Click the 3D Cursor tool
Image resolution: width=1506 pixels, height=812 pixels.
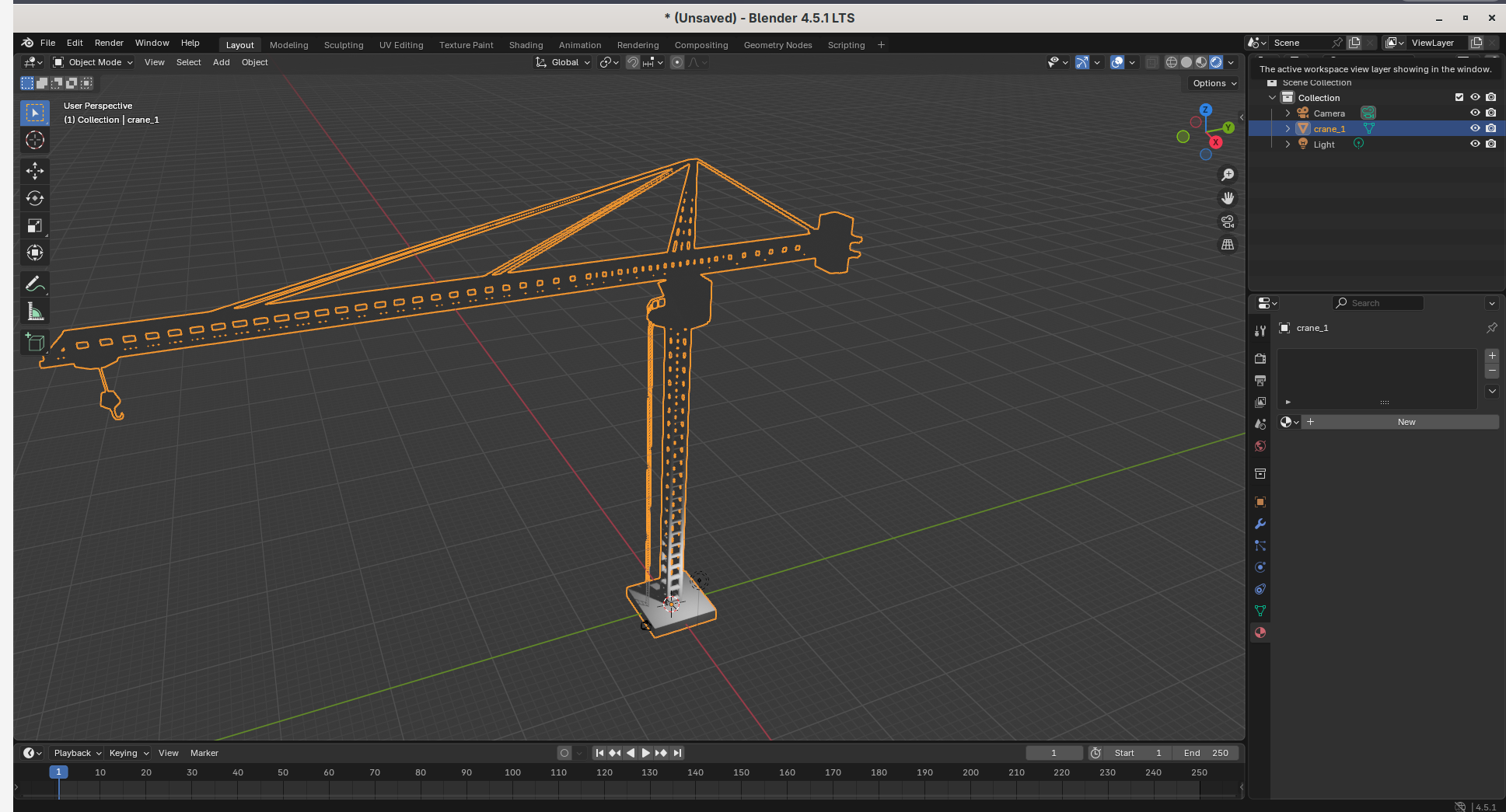click(35, 140)
